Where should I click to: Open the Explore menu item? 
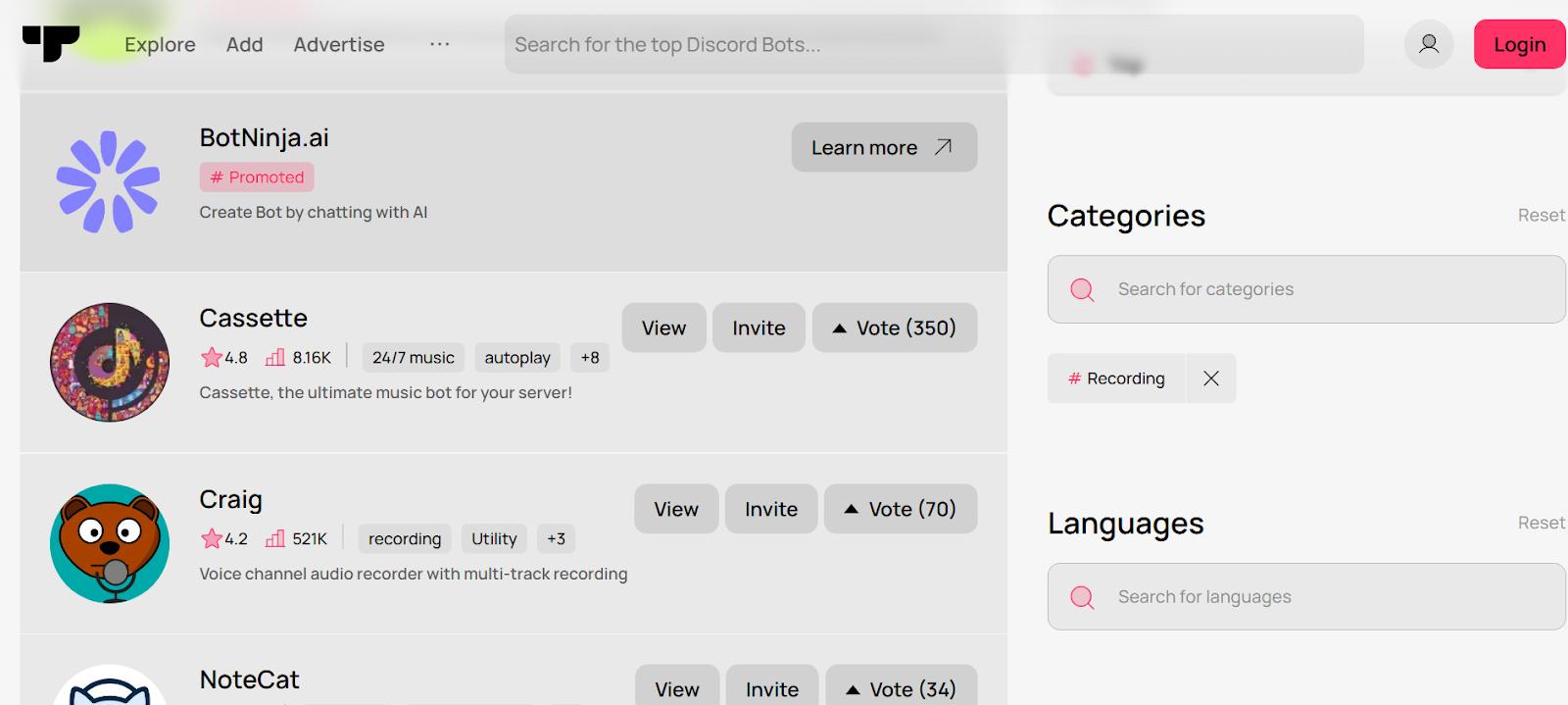coord(160,44)
